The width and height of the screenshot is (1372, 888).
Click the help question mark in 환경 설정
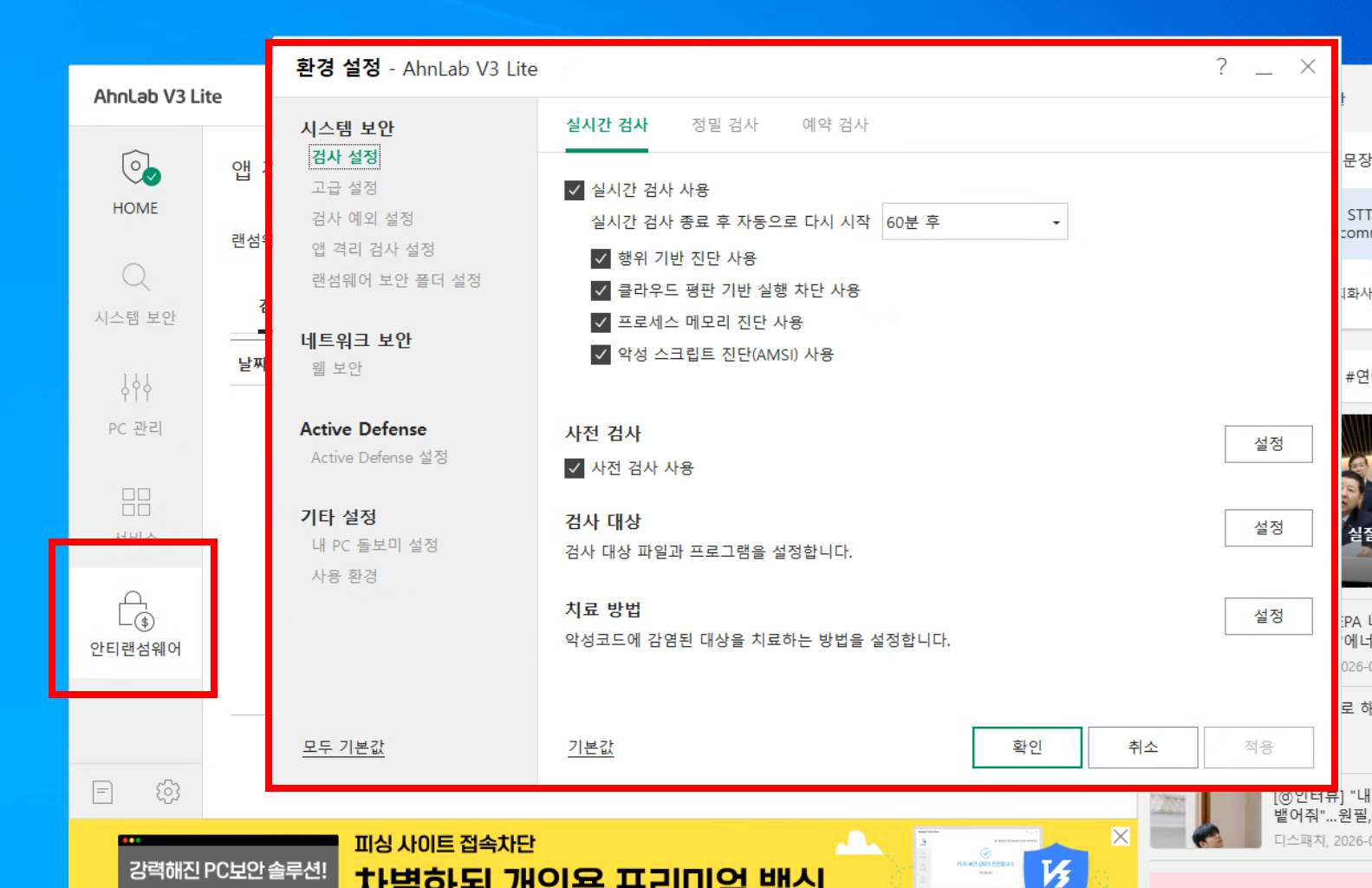[1222, 67]
